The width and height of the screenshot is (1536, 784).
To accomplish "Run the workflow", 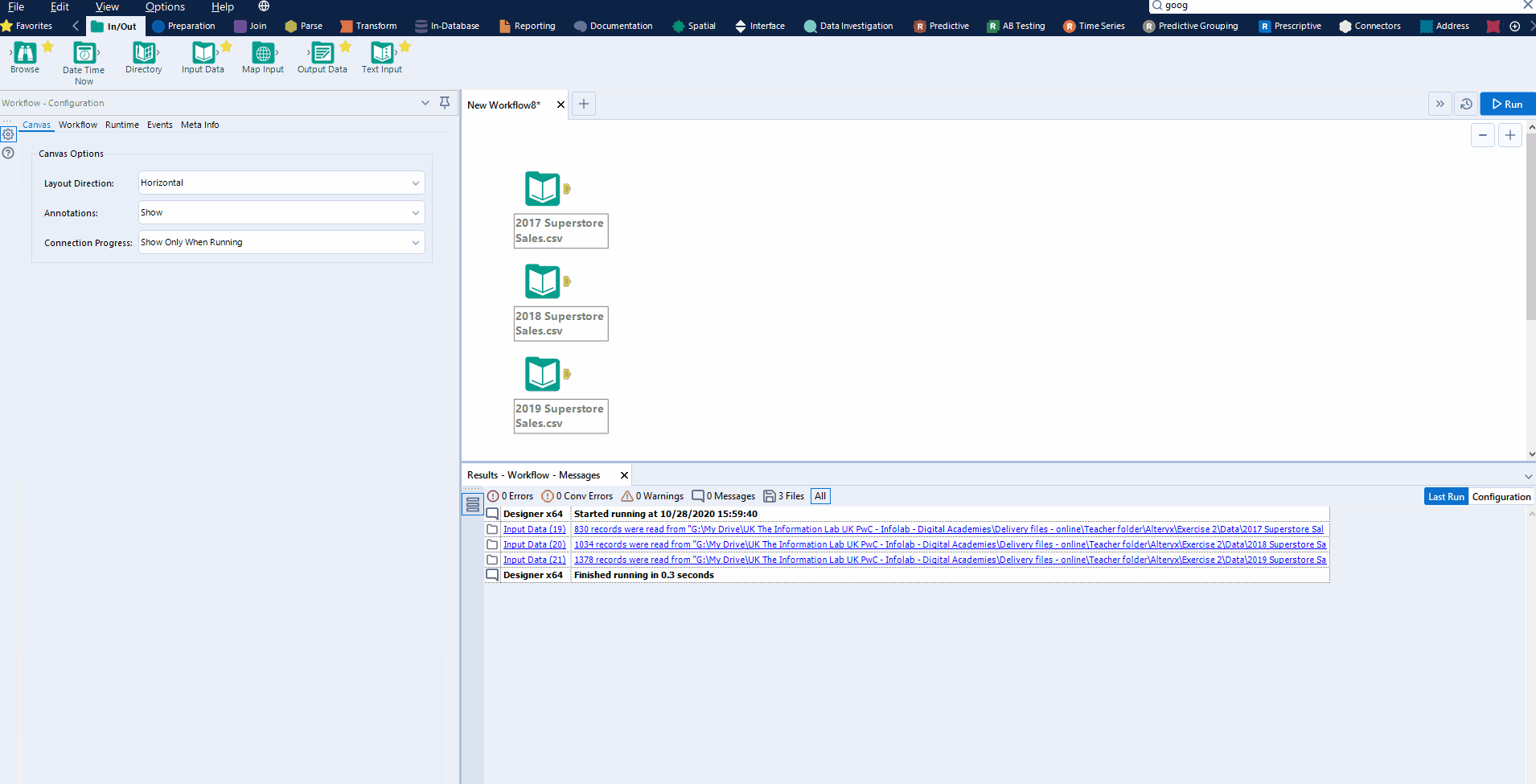I will pyautogui.click(x=1508, y=104).
